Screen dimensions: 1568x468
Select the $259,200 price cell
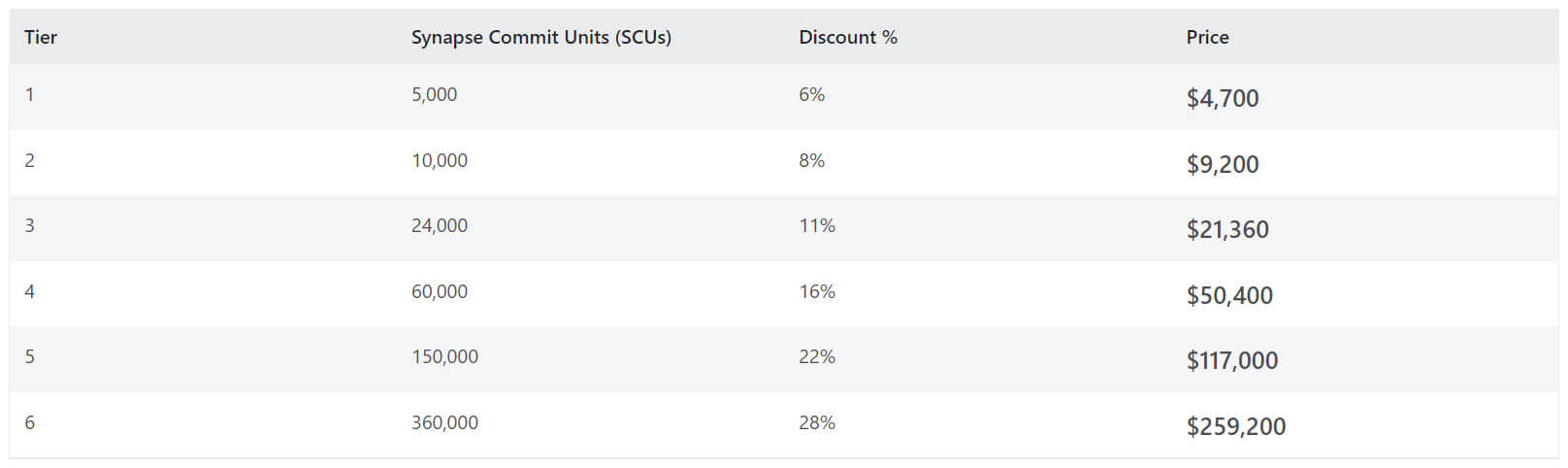[x=1235, y=426]
